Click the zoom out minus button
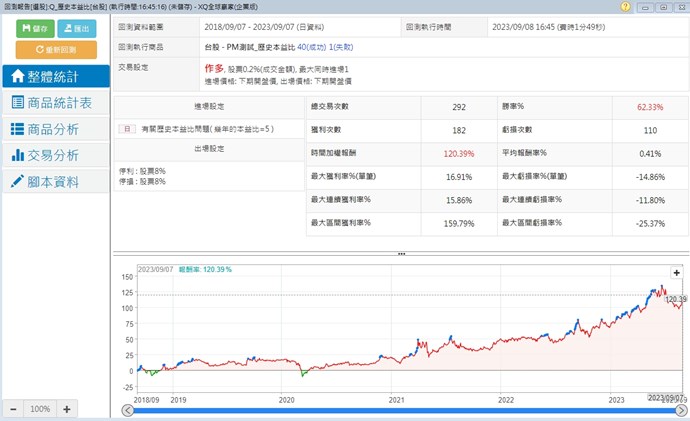The height and width of the screenshot is (421, 690). tap(13, 408)
